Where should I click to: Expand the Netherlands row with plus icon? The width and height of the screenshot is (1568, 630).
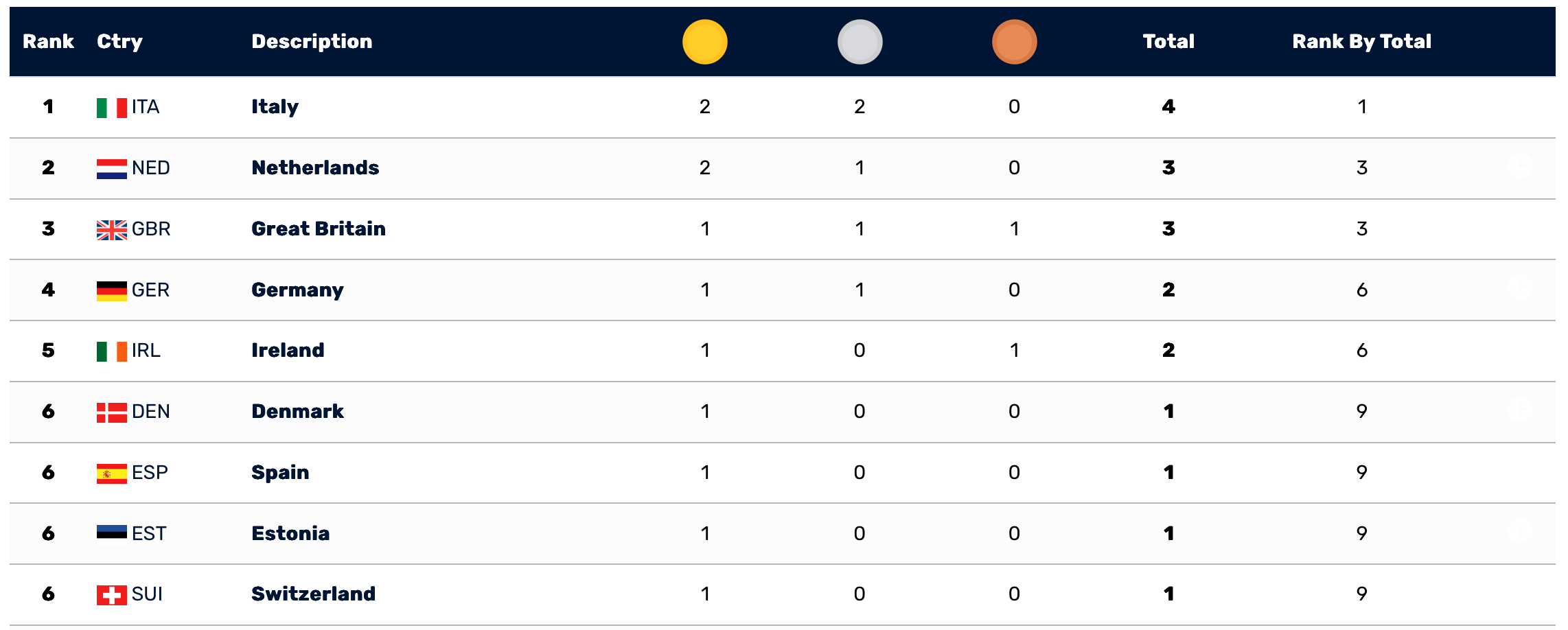[1520, 166]
